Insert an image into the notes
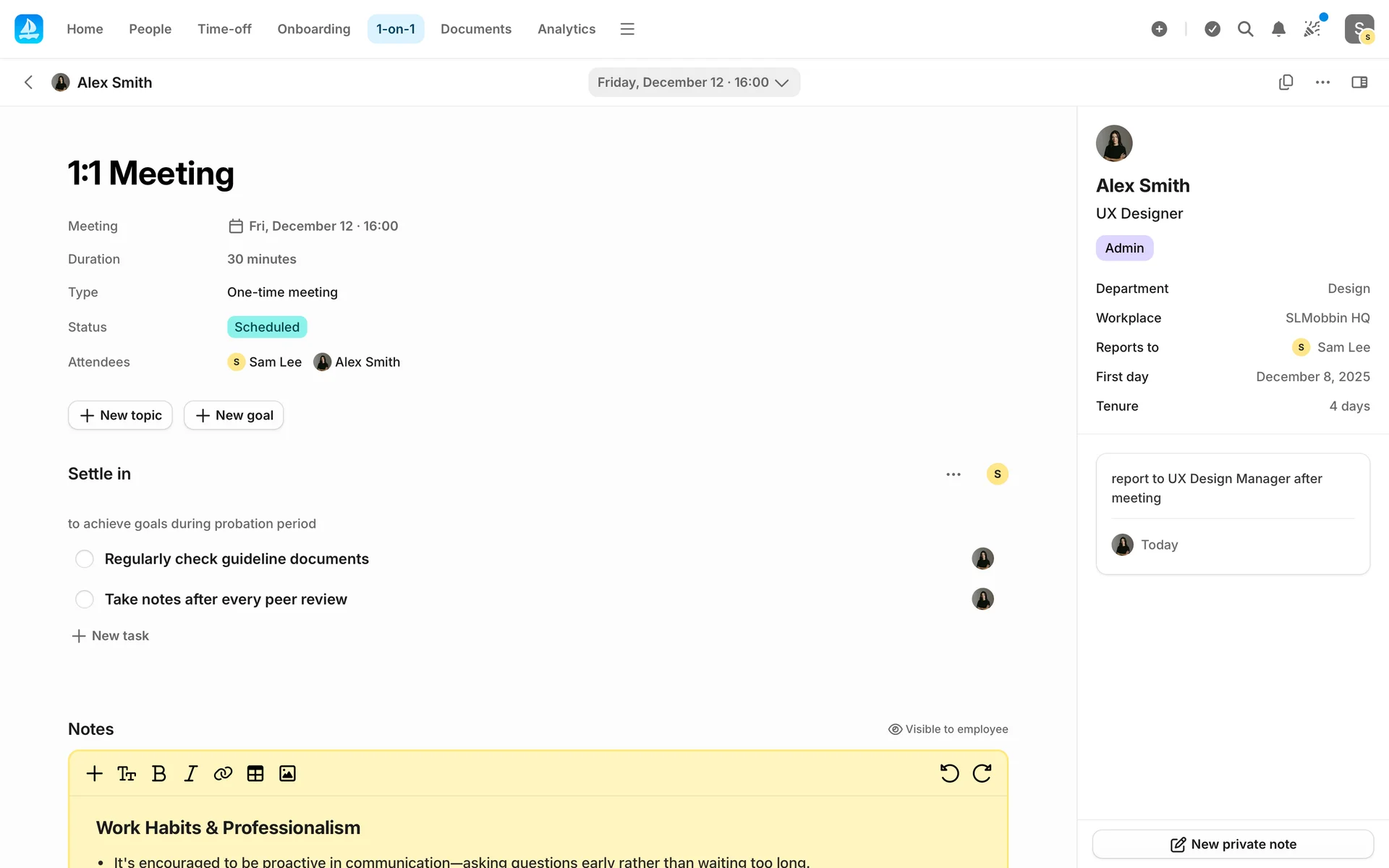This screenshot has height=868, width=1389. click(x=287, y=773)
